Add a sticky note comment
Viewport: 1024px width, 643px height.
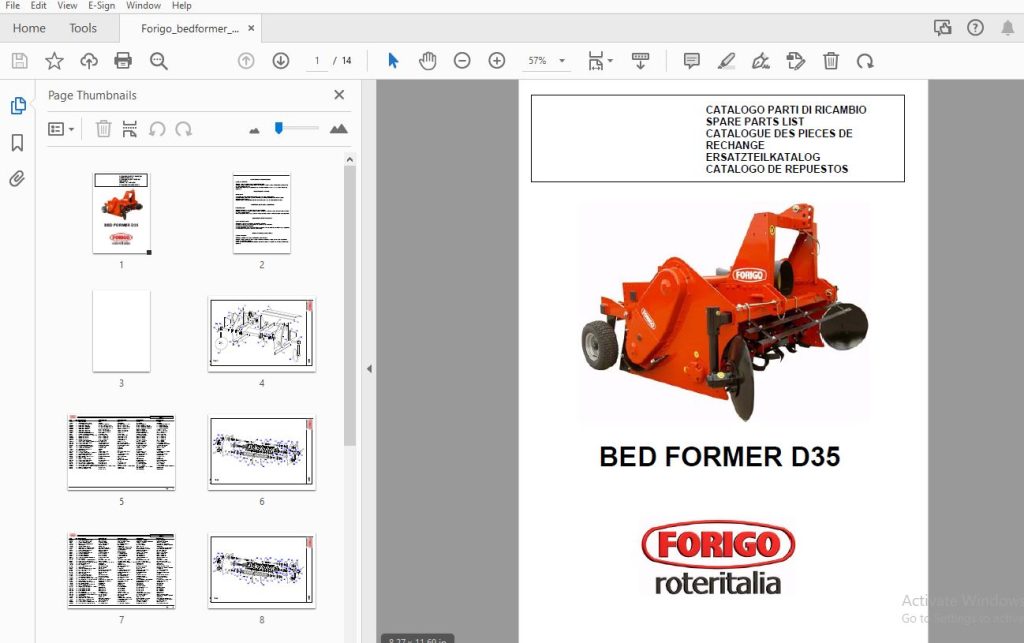point(692,61)
